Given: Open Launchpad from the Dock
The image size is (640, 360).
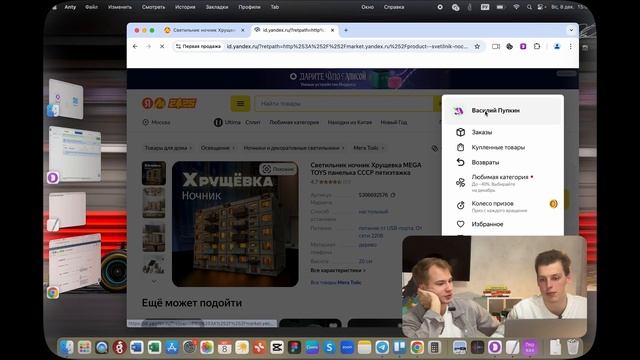Looking at the screenshot, I should pyautogui.click(x=84, y=347).
